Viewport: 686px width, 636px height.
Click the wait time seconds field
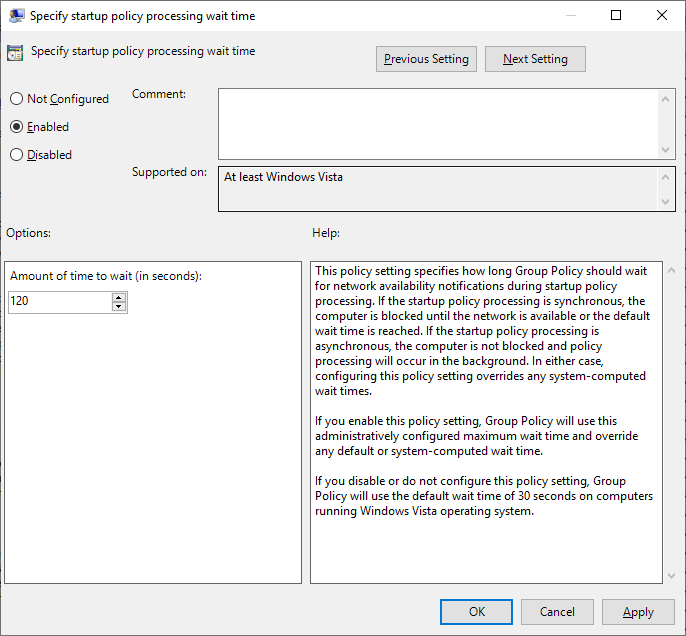click(60, 302)
